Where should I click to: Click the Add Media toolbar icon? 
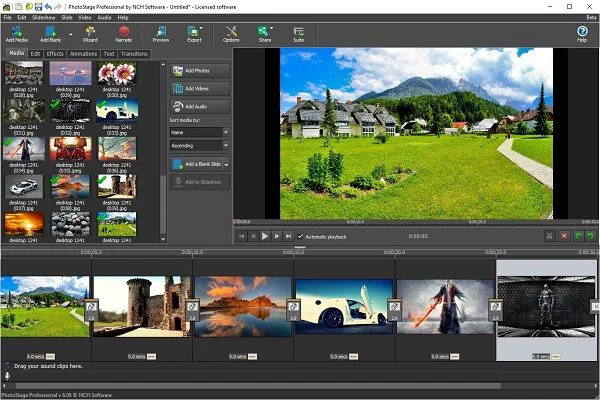click(15, 31)
